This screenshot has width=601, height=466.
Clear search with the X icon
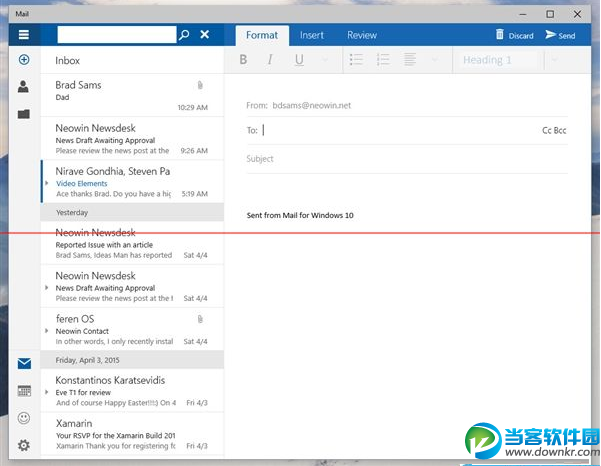tap(205, 34)
